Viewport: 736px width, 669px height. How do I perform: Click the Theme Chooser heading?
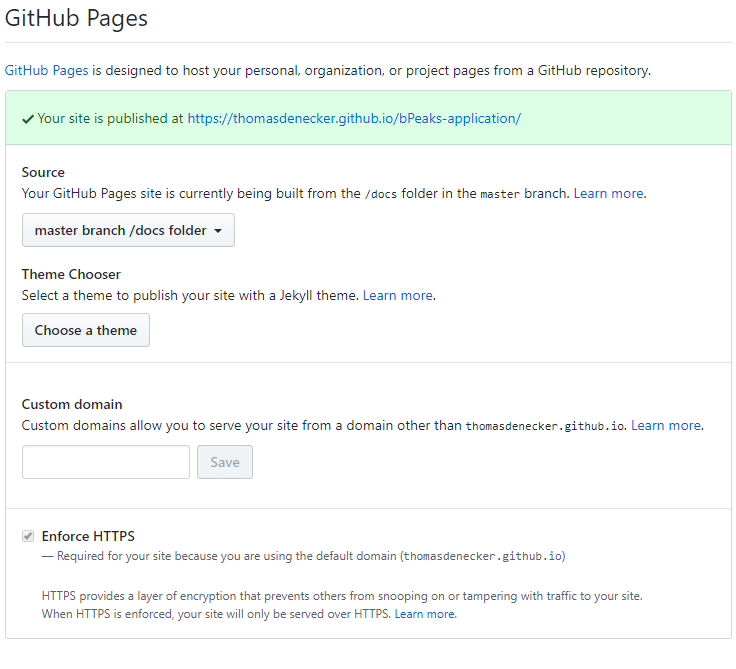point(71,274)
